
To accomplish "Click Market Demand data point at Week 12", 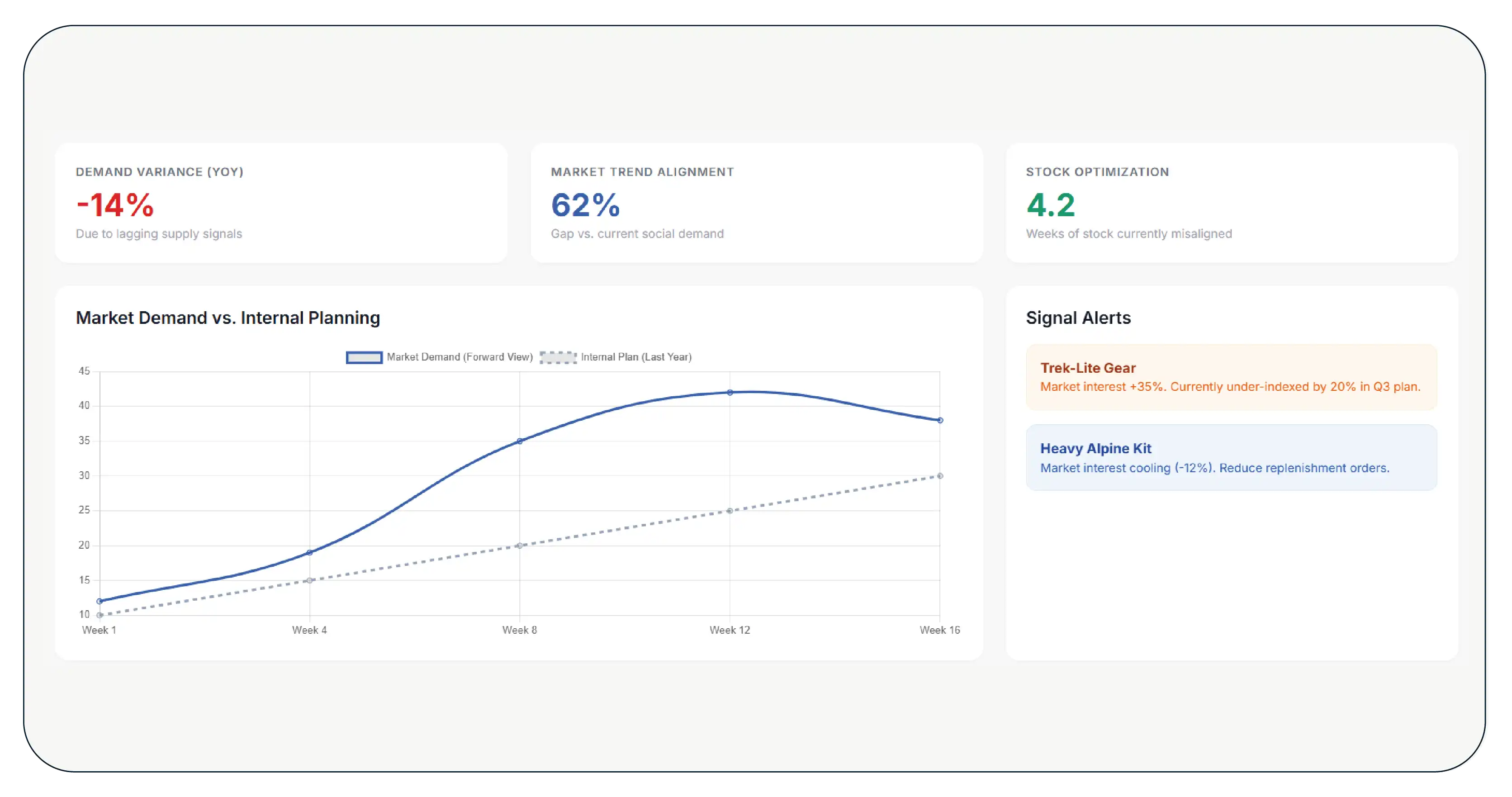I will (x=730, y=393).
